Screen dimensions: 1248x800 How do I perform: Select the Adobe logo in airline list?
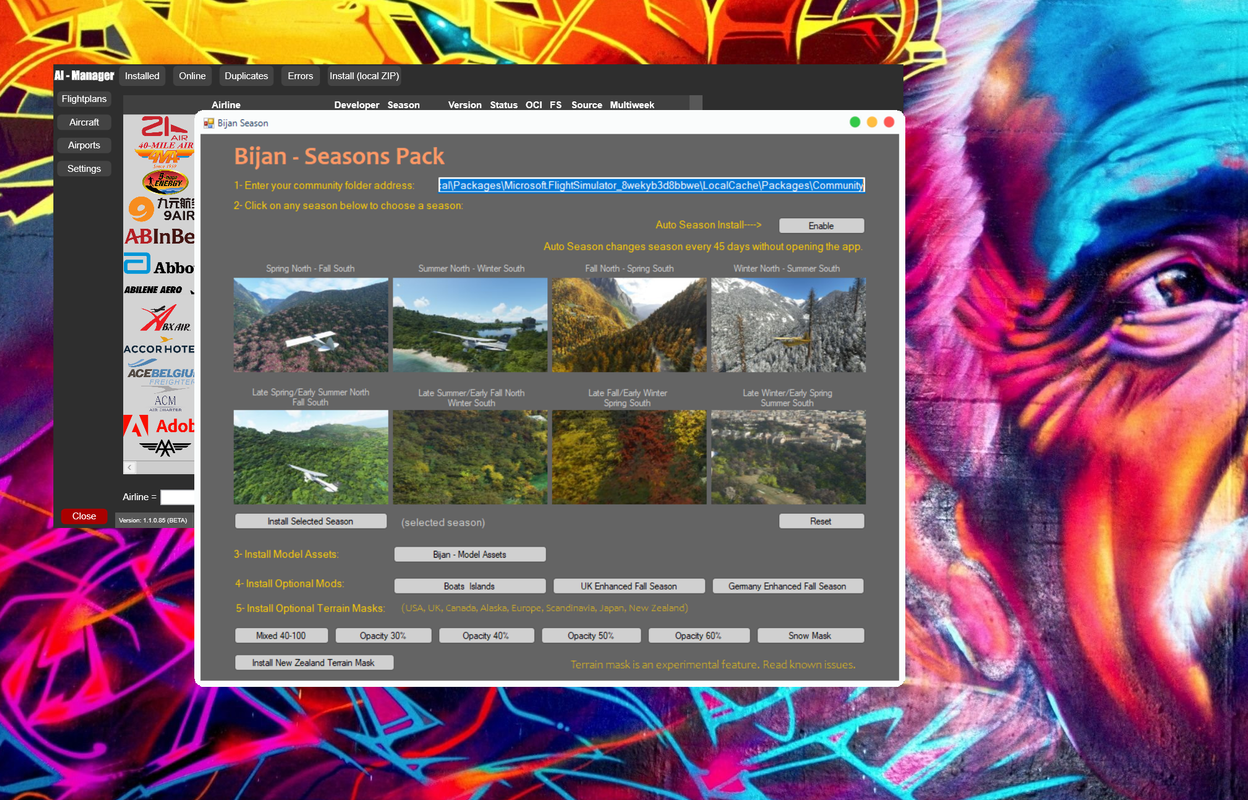click(160, 426)
